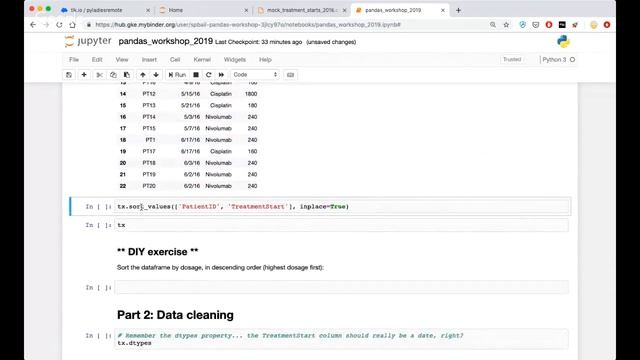The image size is (640, 360).
Task: Open the View menu
Action: click(122, 60)
